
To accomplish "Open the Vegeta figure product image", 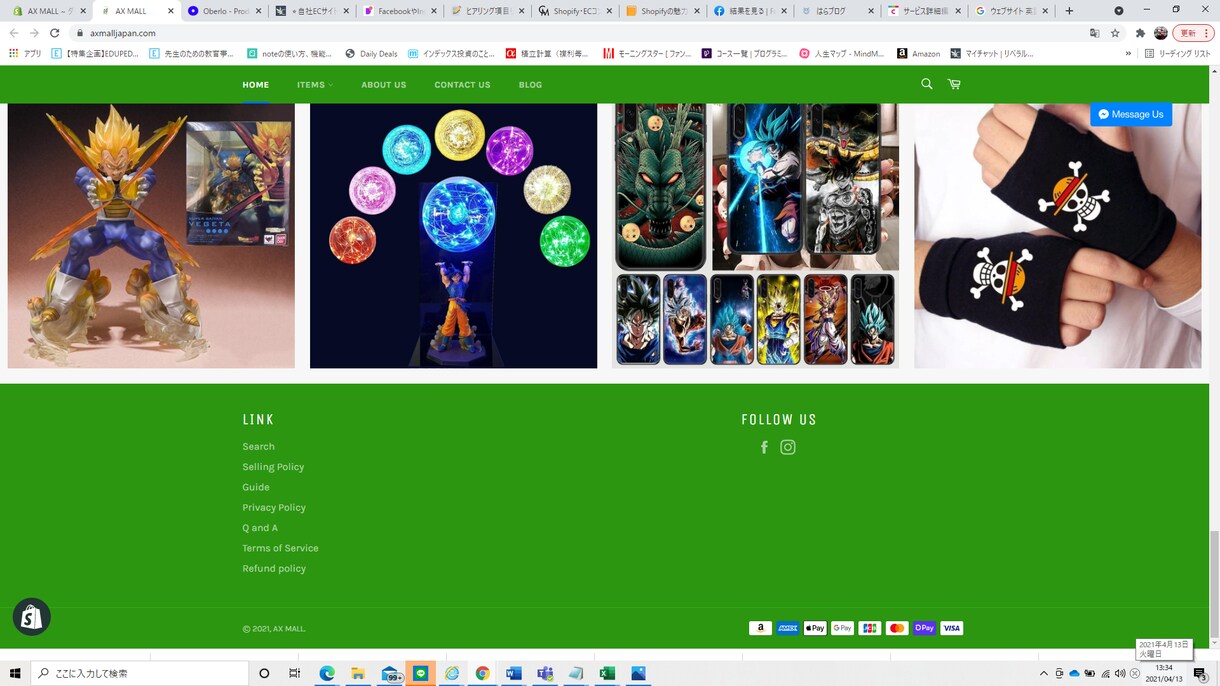I will 151,236.
